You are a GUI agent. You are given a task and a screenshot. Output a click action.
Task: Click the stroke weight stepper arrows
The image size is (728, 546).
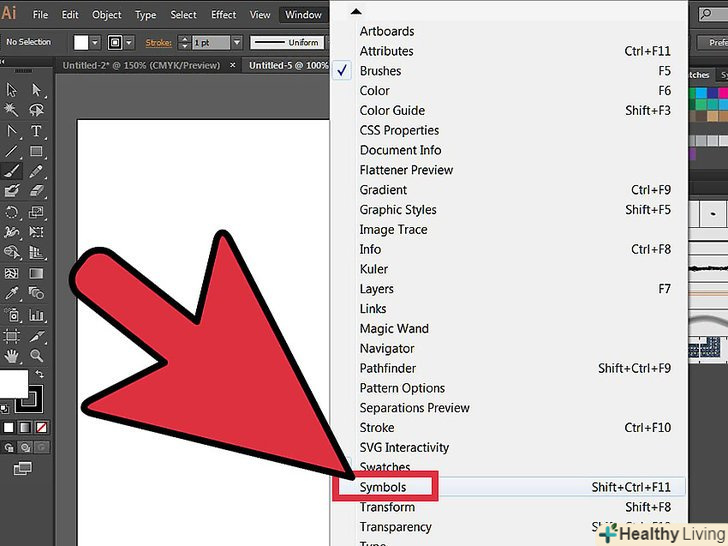(x=185, y=43)
